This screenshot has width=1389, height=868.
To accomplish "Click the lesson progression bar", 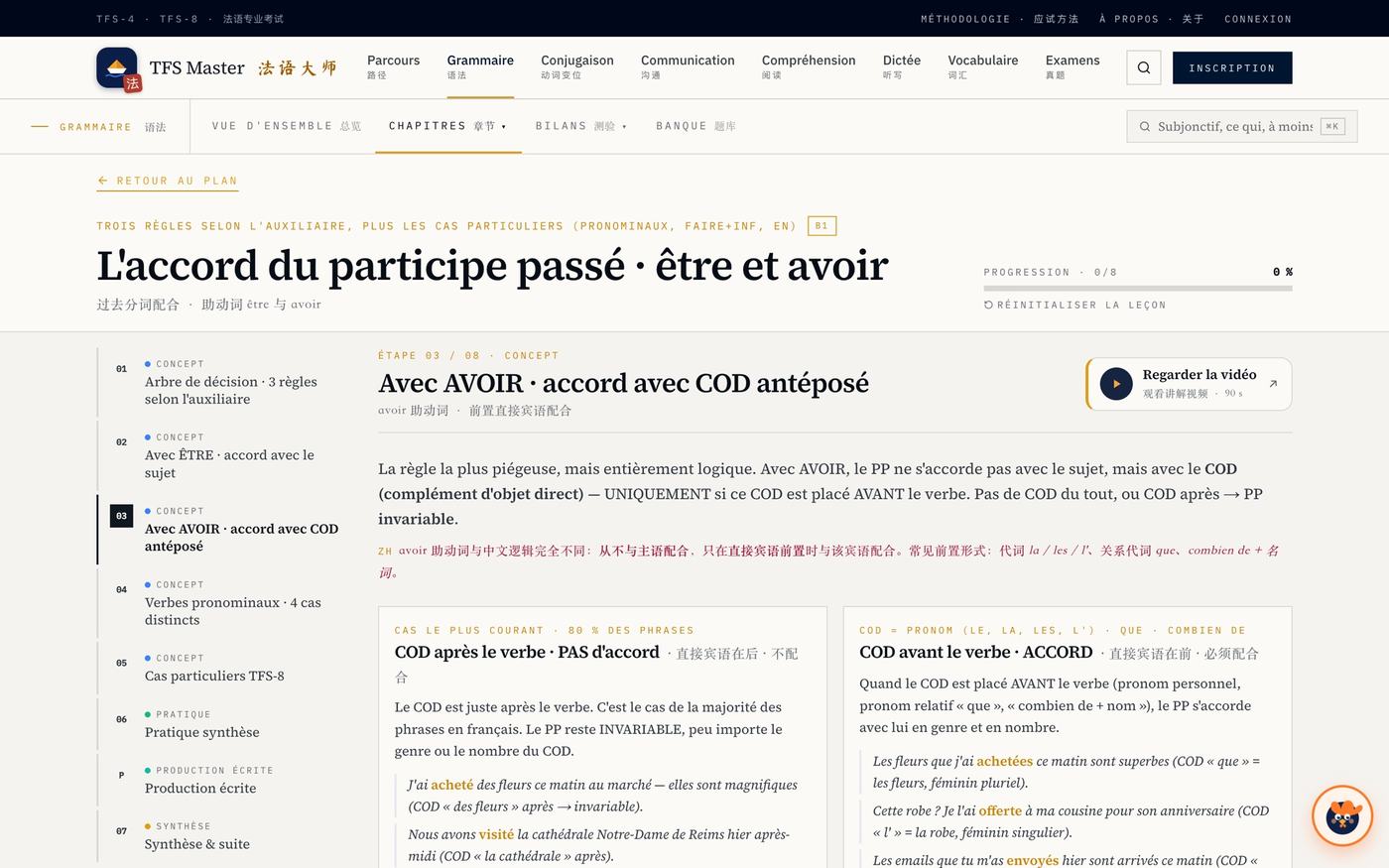I will pyautogui.click(x=1138, y=289).
